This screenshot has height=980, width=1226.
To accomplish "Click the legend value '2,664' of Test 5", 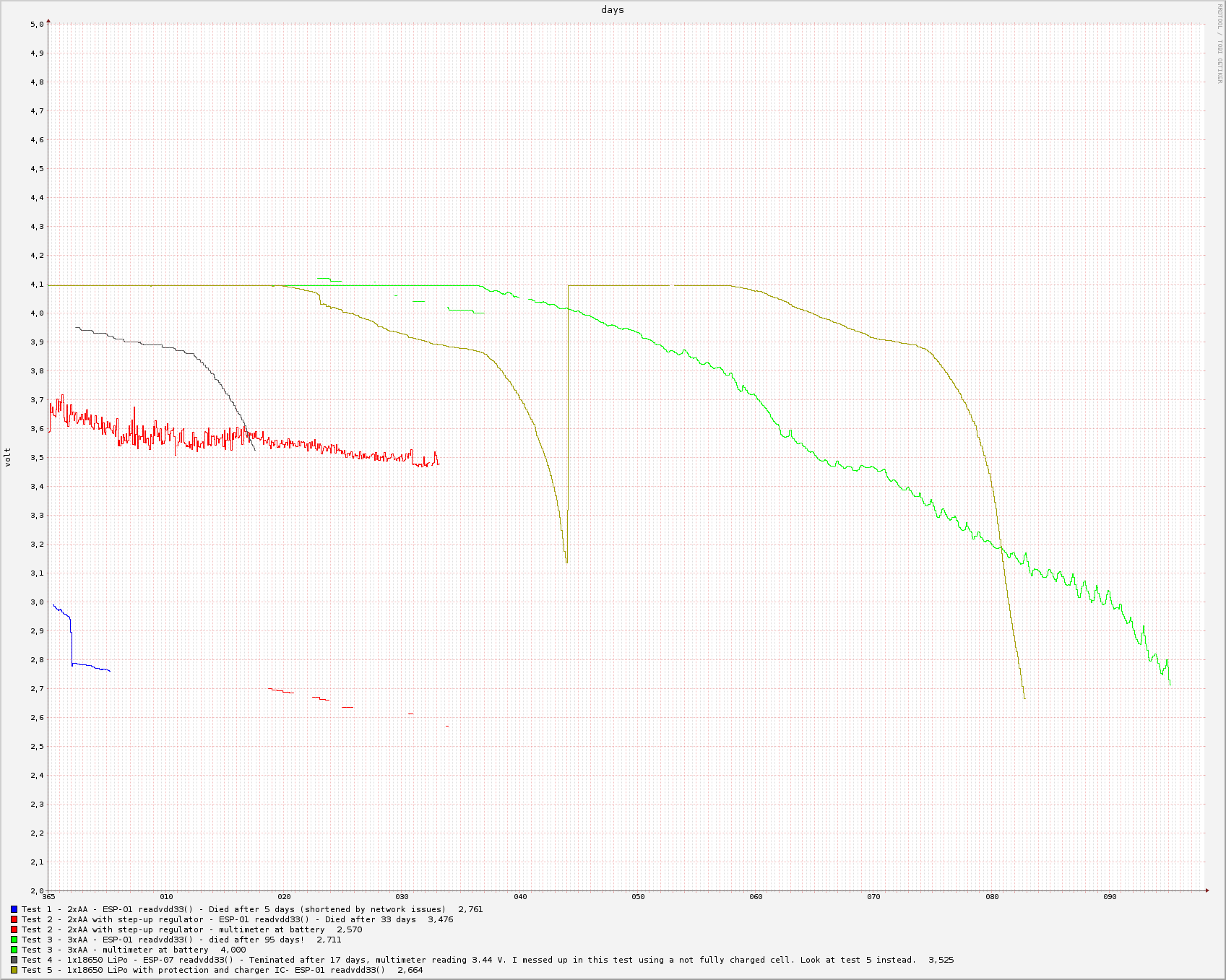I will point(410,970).
